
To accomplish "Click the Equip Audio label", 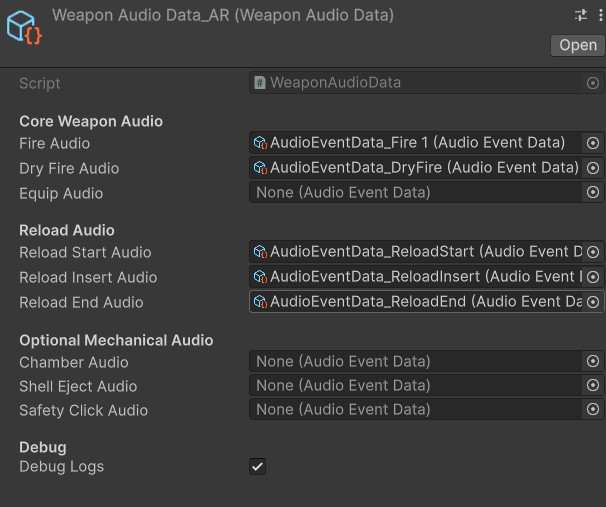I will [x=61, y=194].
